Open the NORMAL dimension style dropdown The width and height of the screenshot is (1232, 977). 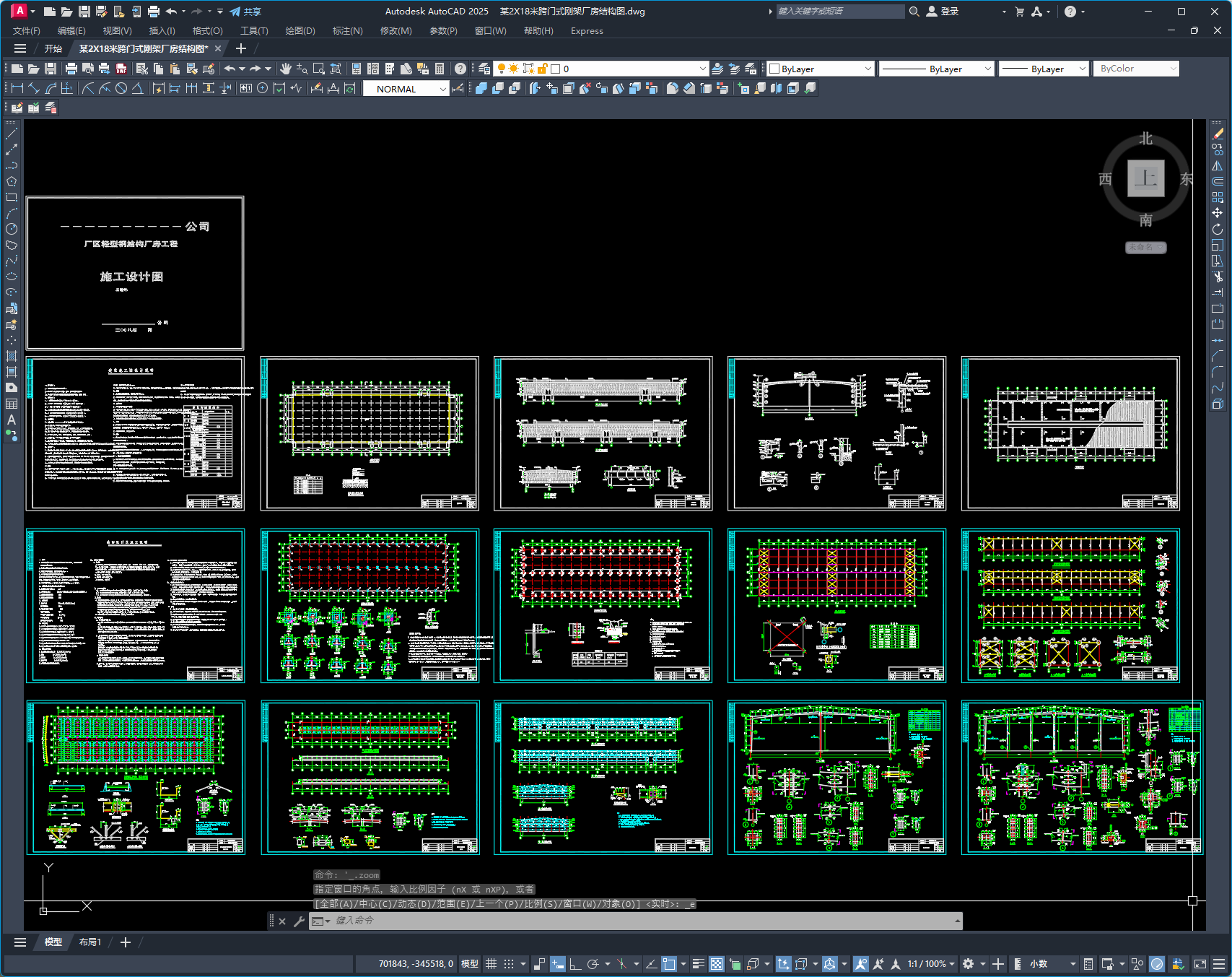point(406,89)
